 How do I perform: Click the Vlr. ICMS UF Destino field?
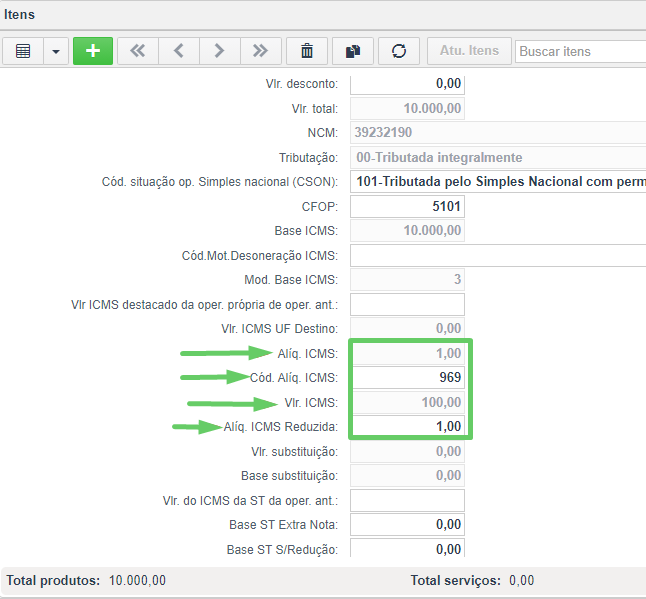pyautogui.click(x=407, y=329)
